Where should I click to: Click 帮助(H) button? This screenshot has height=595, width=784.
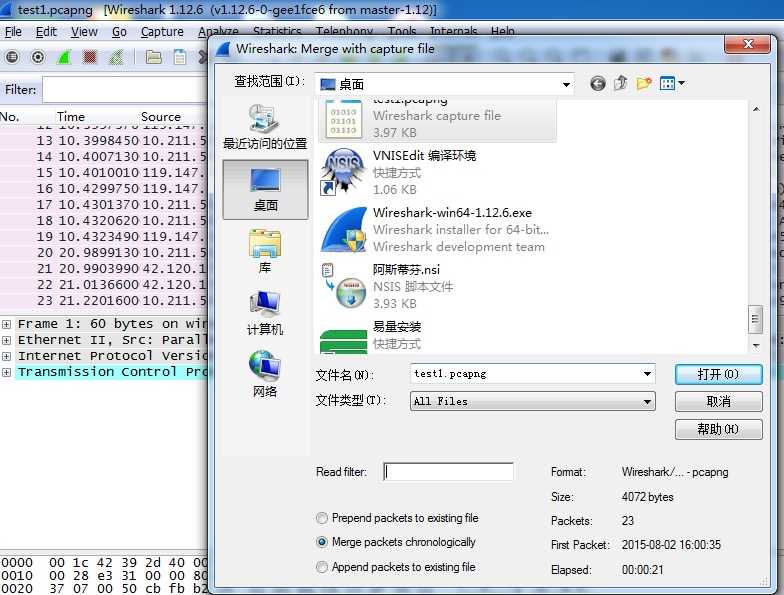(718, 429)
